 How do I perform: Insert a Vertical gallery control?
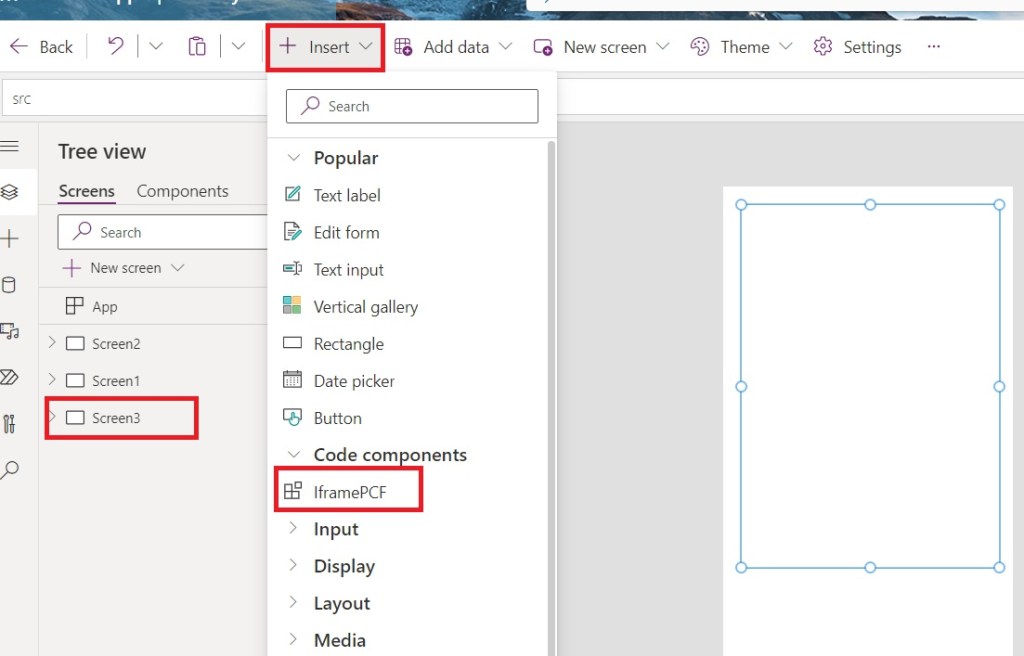tap(365, 307)
